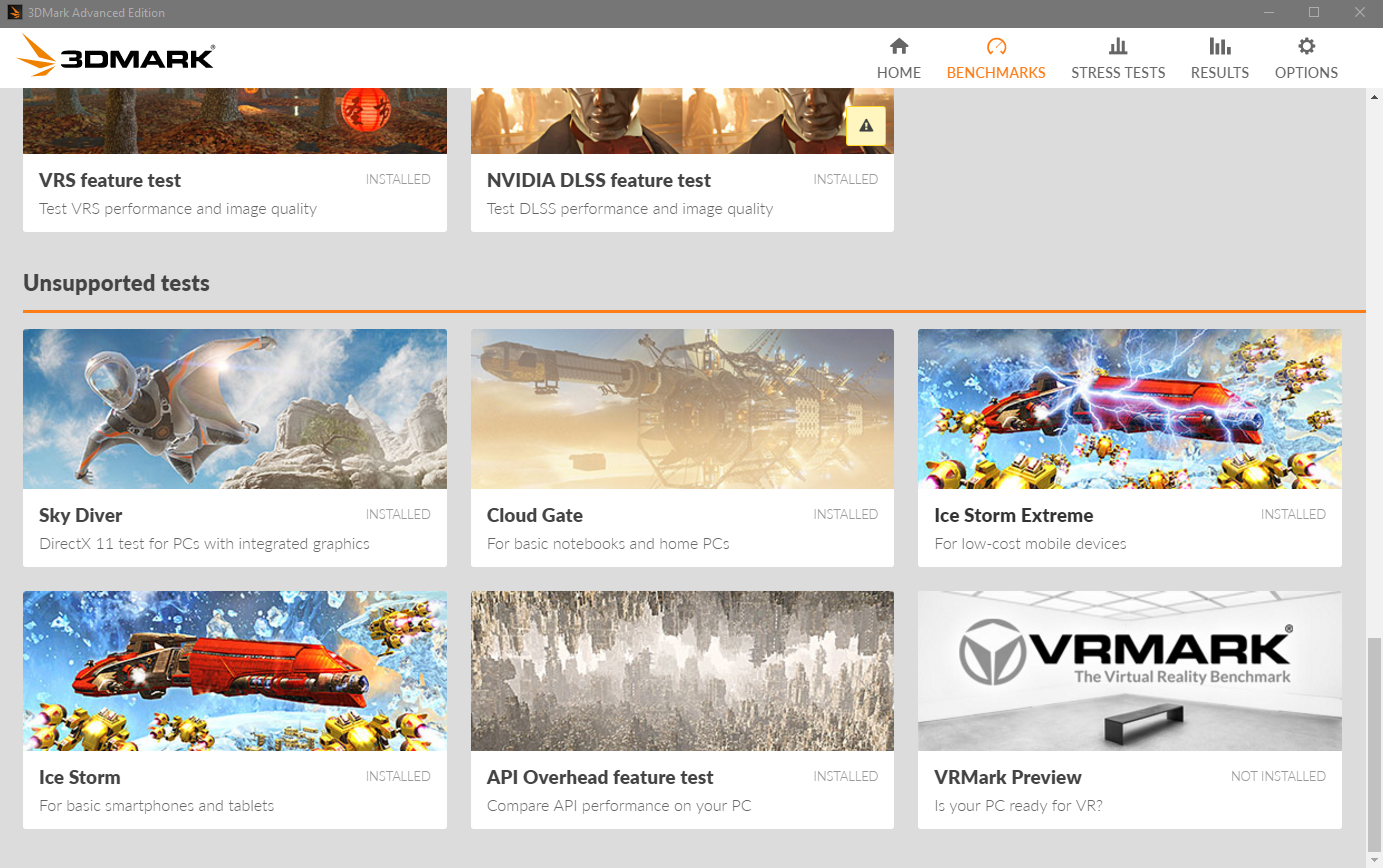Click INSTALLED status on VRS feature test card
1383x868 pixels.
point(398,179)
